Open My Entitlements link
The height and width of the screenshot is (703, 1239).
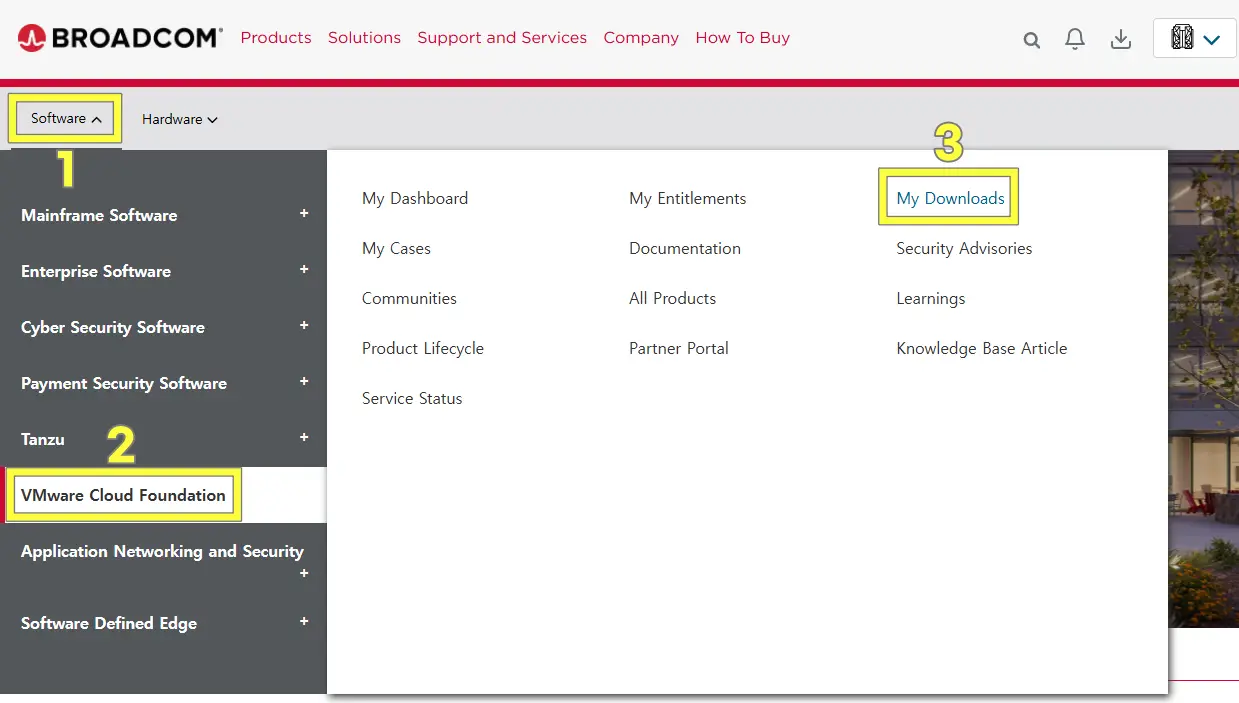[688, 198]
